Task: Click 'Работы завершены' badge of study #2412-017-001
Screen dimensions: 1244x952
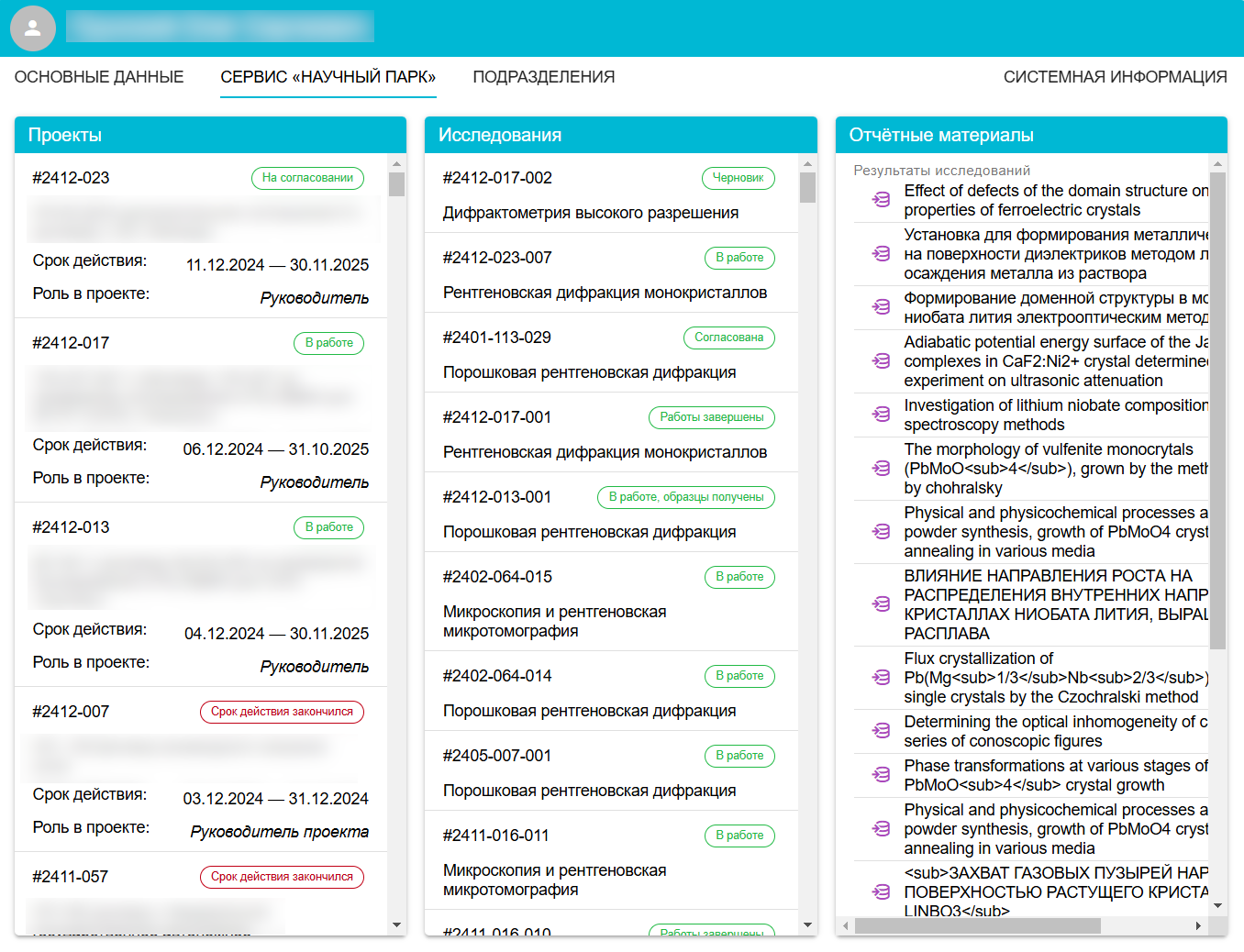Action: (x=711, y=417)
